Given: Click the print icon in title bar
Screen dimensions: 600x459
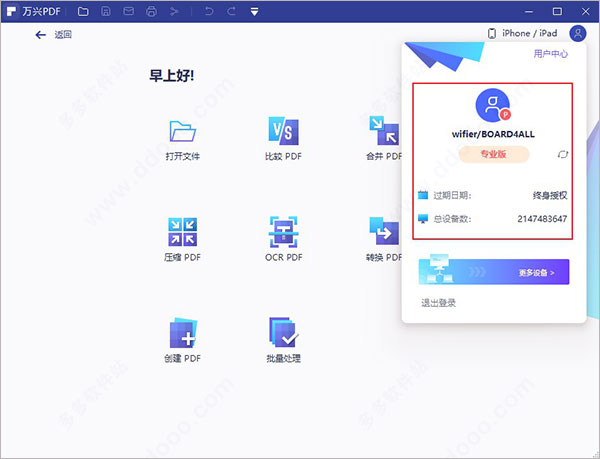Looking at the screenshot, I should click(x=152, y=11).
